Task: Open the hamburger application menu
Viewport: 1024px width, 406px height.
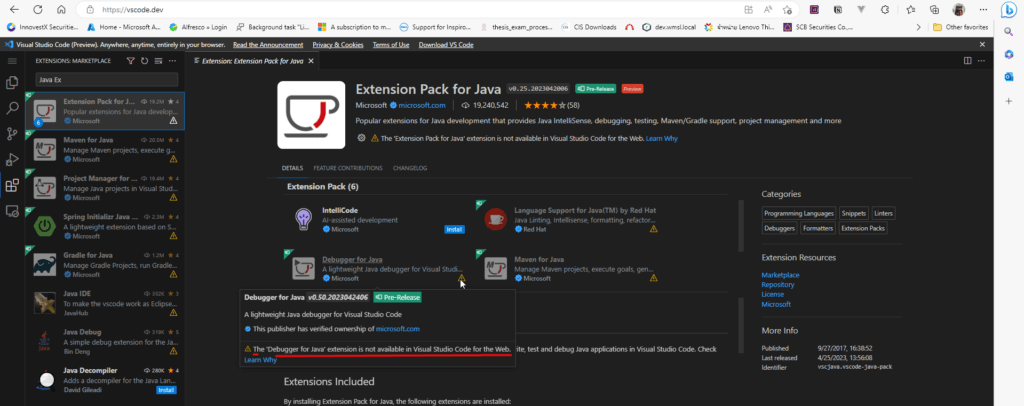Action: [11, 61]
